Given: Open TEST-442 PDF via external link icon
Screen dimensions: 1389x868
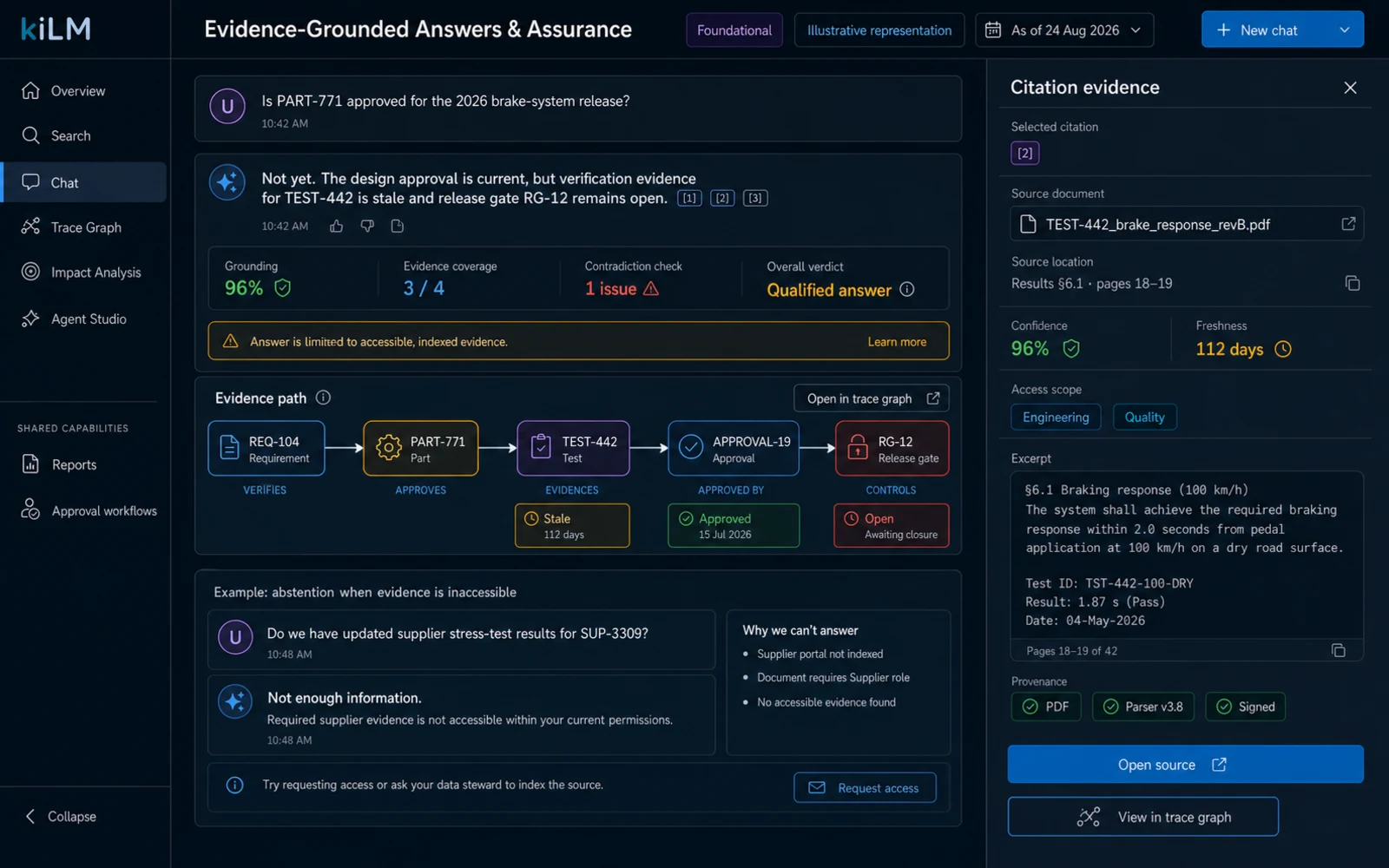Looking at the screenshot, I should 1348,224.
